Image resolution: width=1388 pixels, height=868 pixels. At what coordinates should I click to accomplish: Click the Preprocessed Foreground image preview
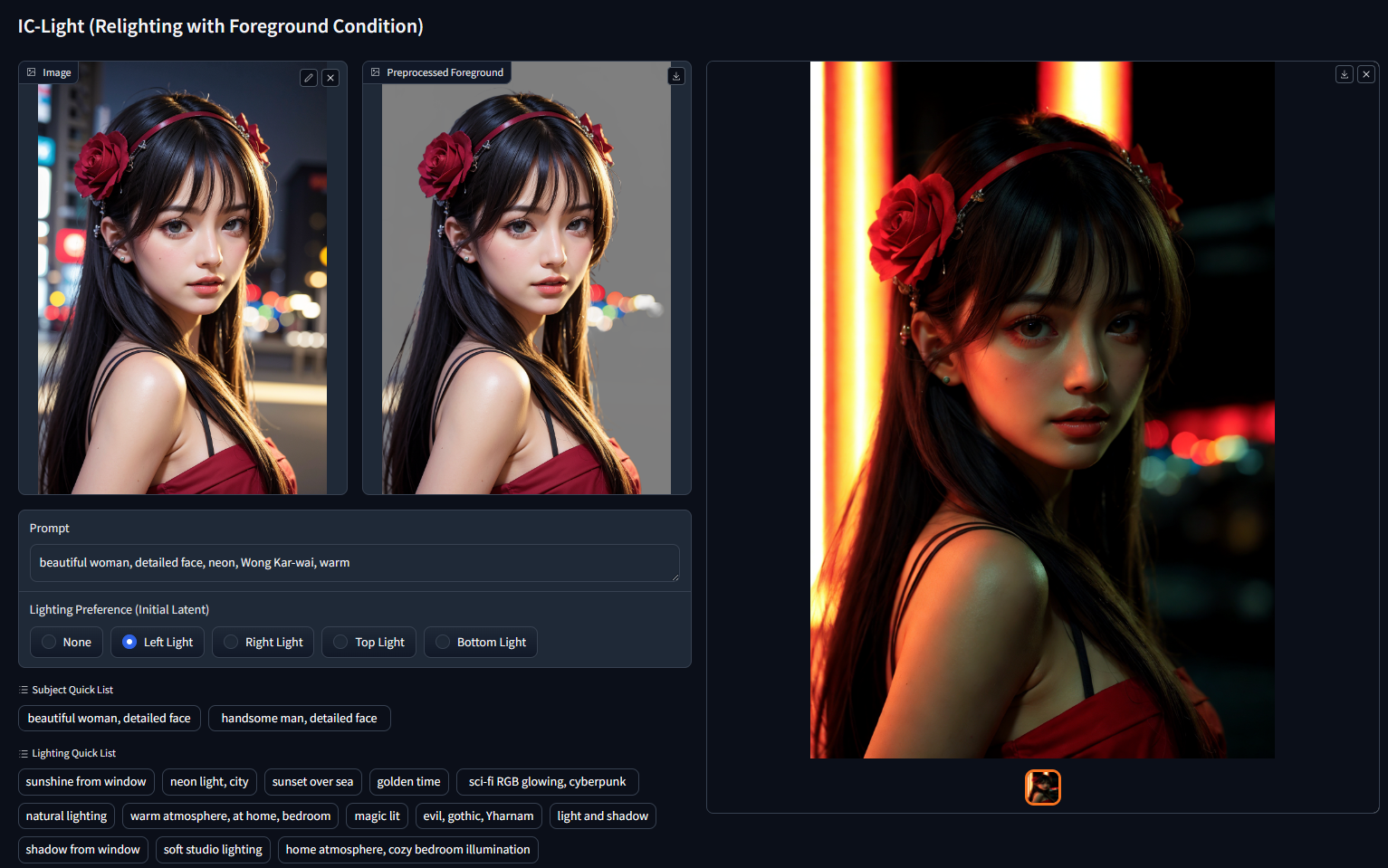tap(527, 278)
